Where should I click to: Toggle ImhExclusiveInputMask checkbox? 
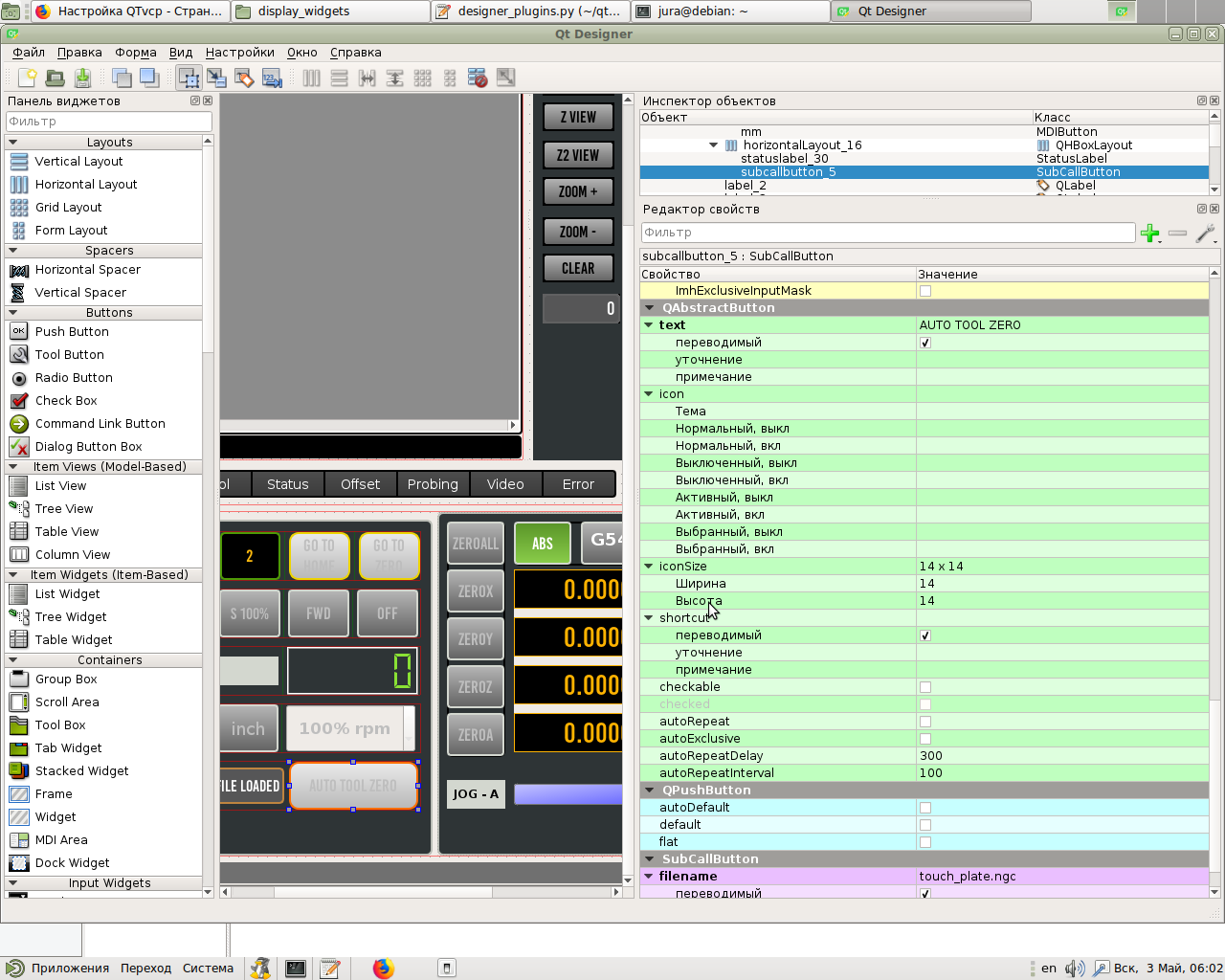(925, 291)
